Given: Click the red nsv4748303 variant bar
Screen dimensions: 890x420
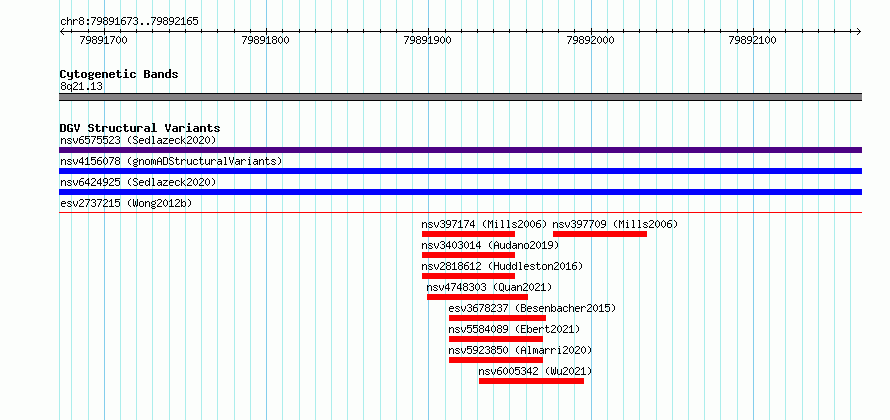Looking at the screenshot, I should click(477, 297).
